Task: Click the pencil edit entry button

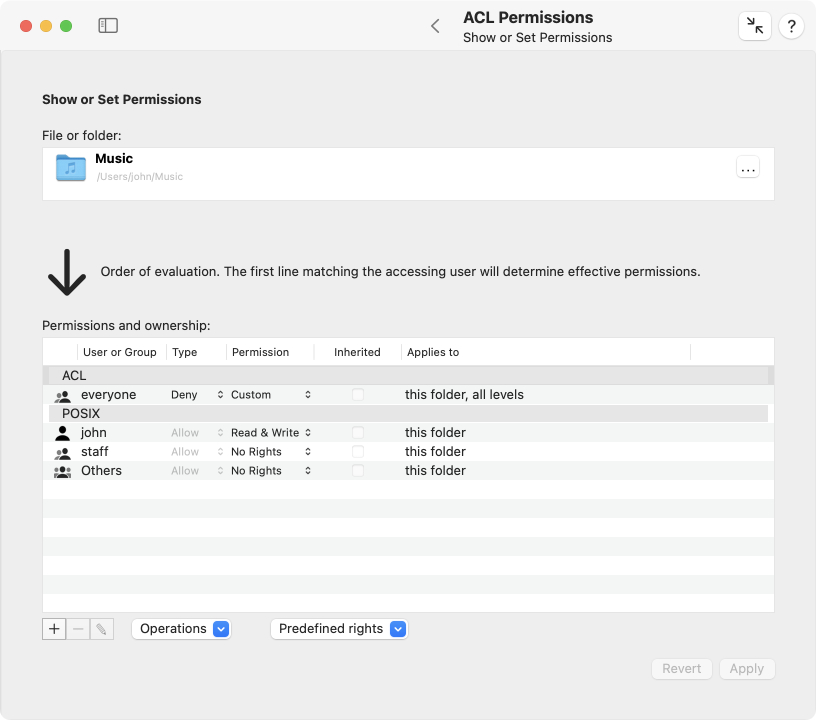Action: coord(101,629)
